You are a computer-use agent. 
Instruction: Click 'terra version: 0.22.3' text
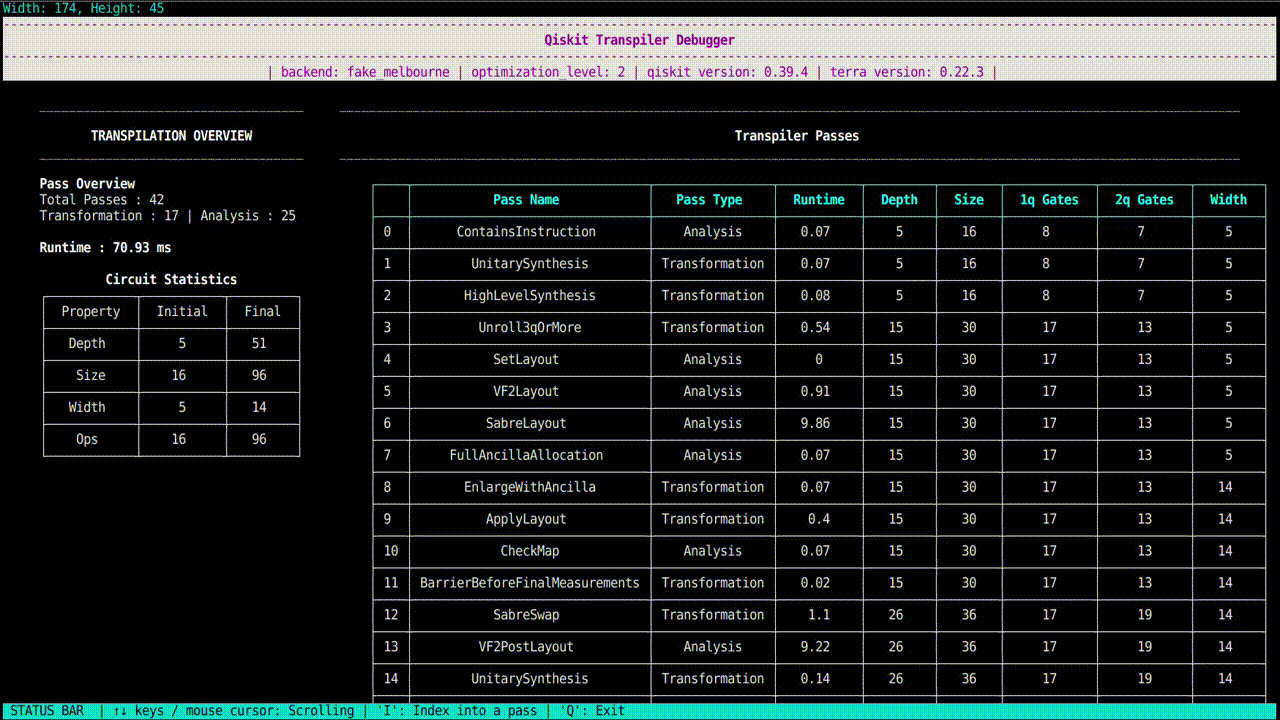907,72
